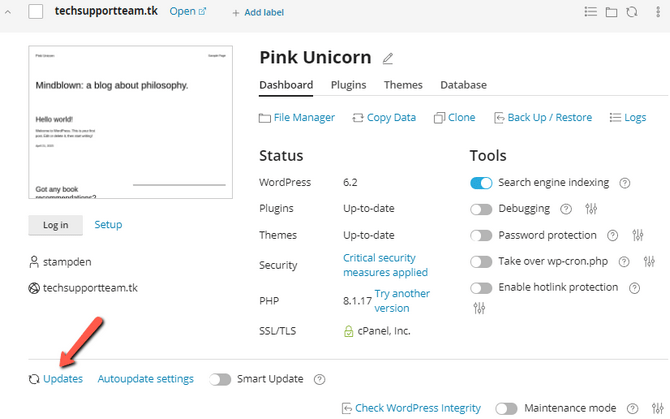Screen dimensions: 670x419
Task: Switch to list view icon at top right
Action: [x=590, y=12]
